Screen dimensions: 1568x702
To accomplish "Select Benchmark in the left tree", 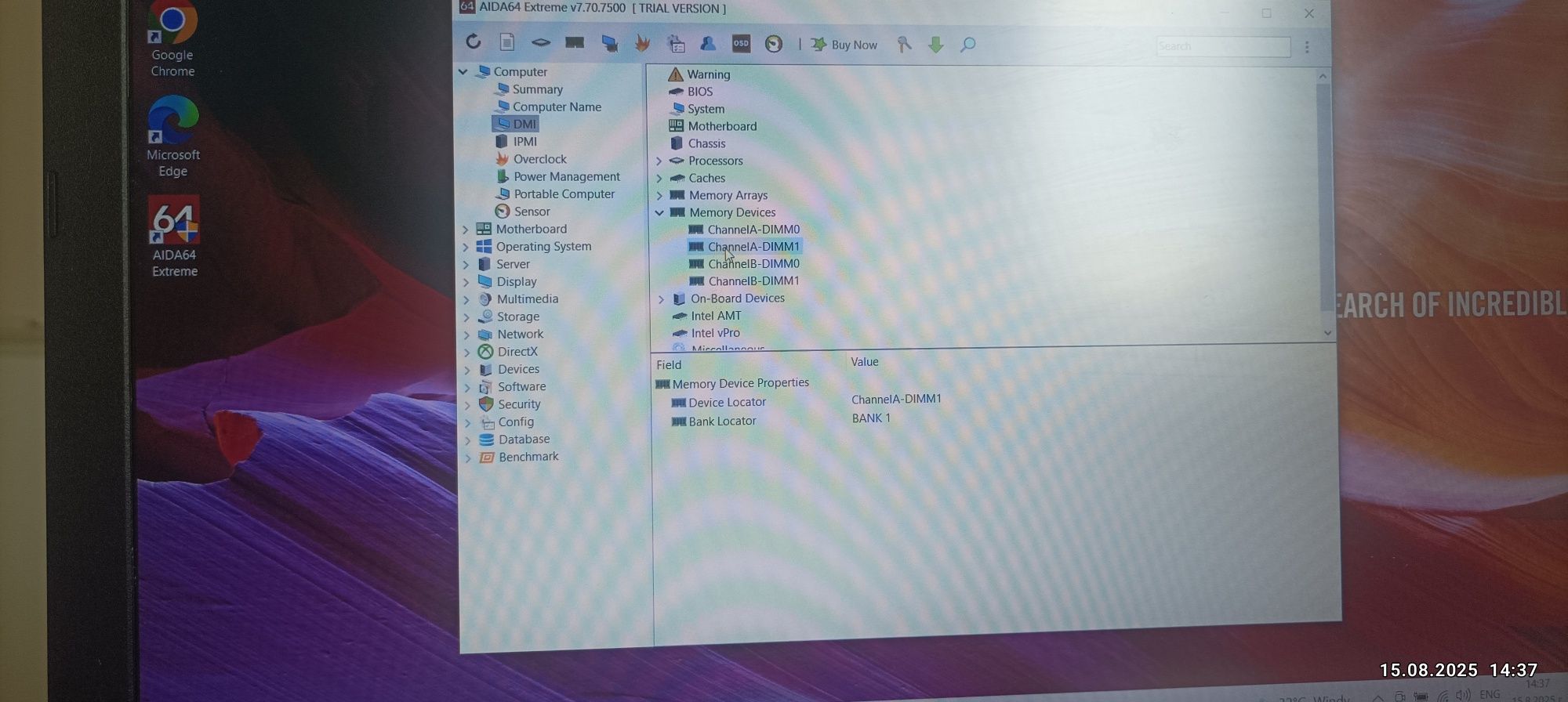I will click(x=528, y=457).
